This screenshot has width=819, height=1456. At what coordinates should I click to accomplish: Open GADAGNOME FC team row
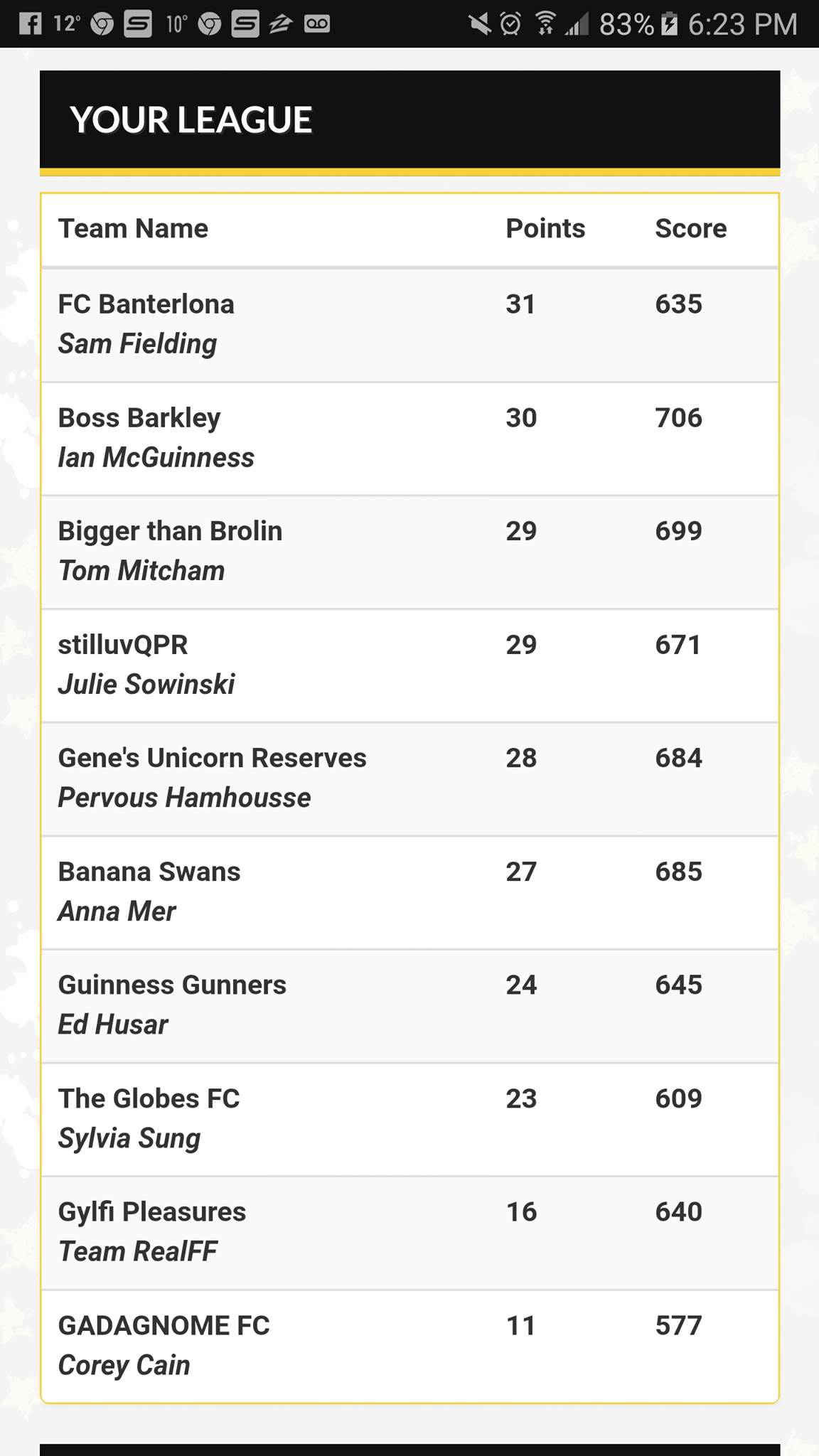pos(164,1325)
